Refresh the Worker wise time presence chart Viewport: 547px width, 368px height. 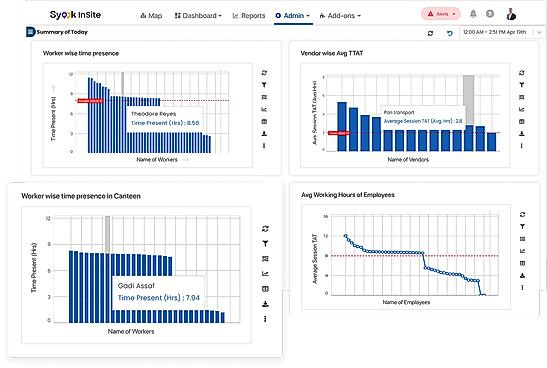click(264, 73)
